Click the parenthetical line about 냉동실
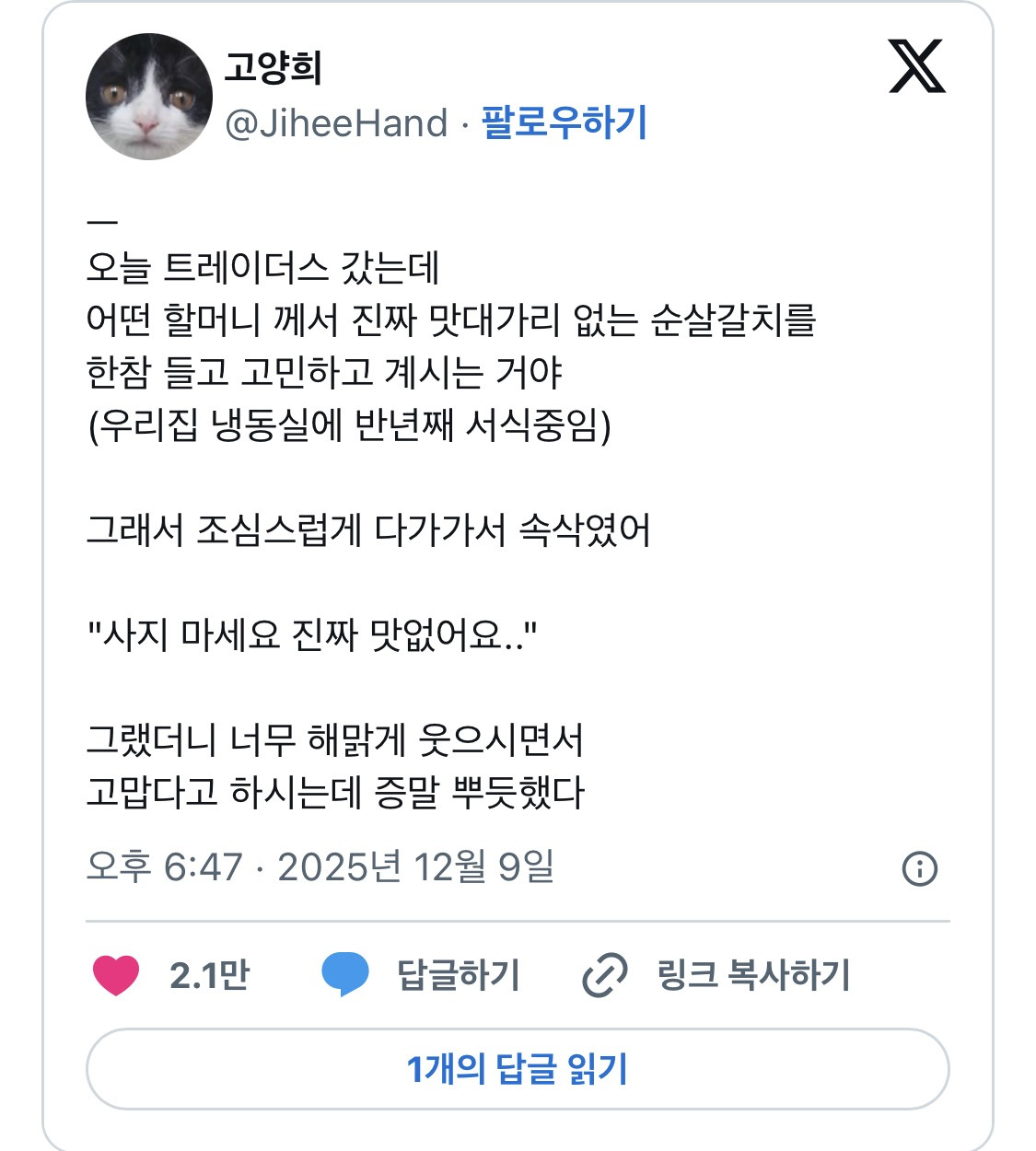 (348, 425)
